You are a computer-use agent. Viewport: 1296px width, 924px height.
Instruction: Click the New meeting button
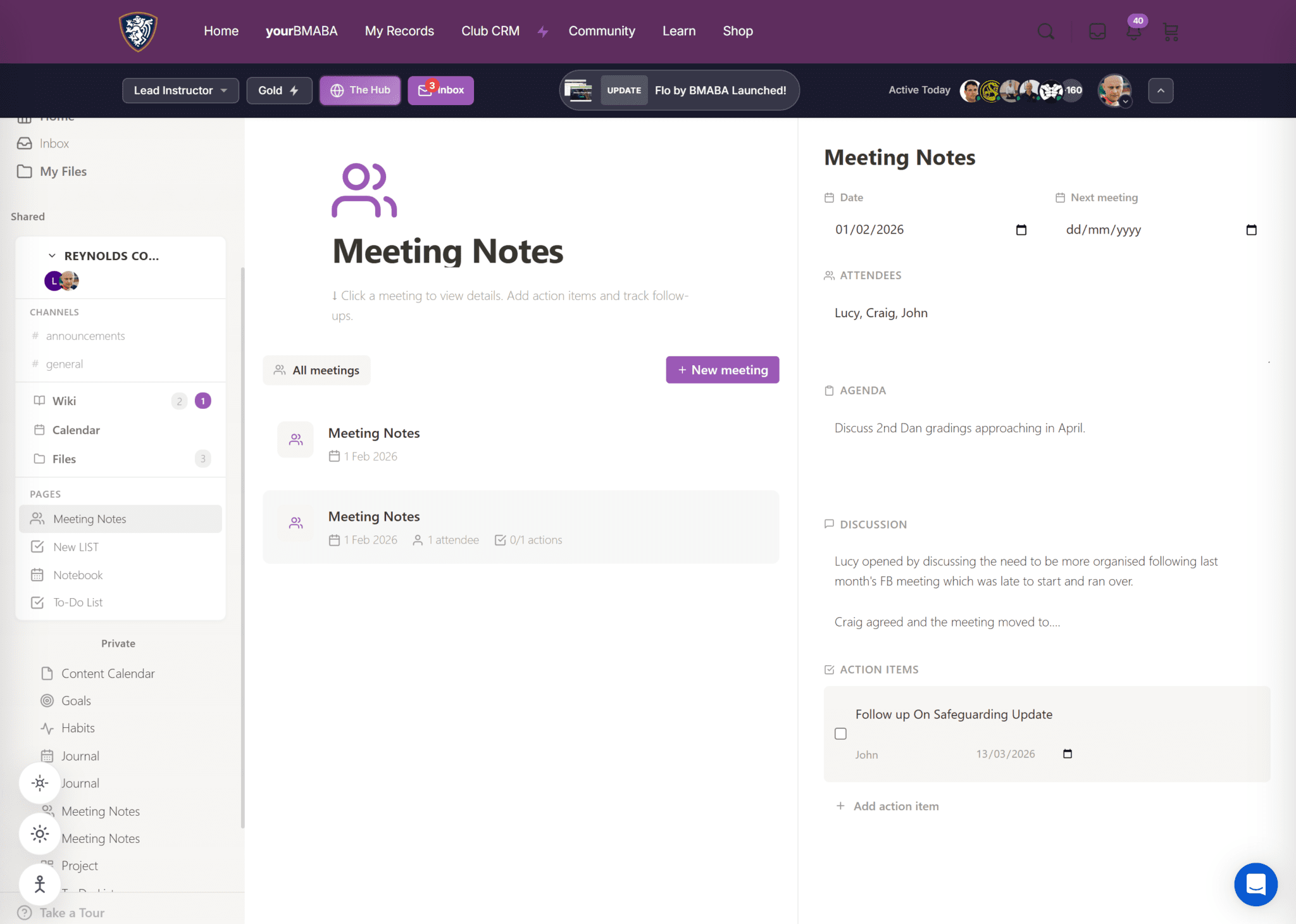[722, 370]
